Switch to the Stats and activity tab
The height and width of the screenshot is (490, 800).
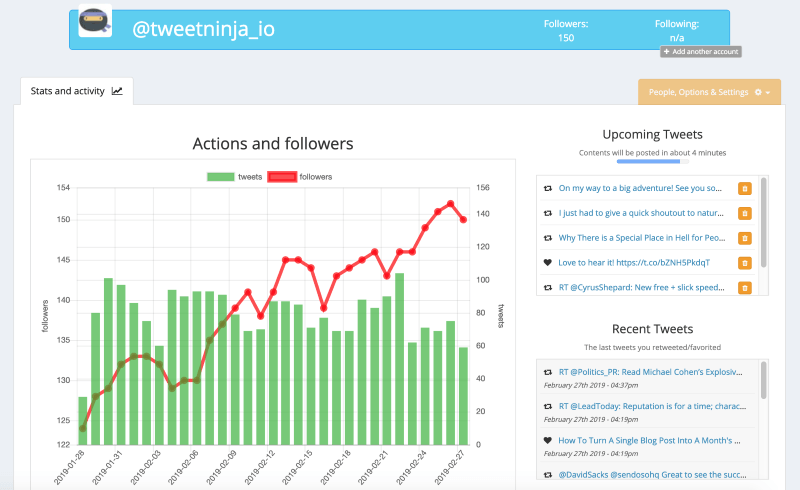click(x=76, y=91)
